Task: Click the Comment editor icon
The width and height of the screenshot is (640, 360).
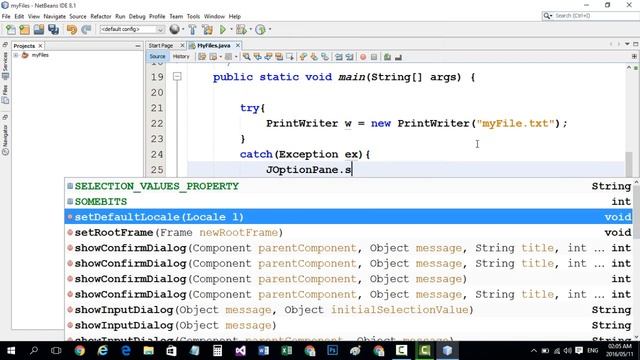Action: tap(387, 57)
